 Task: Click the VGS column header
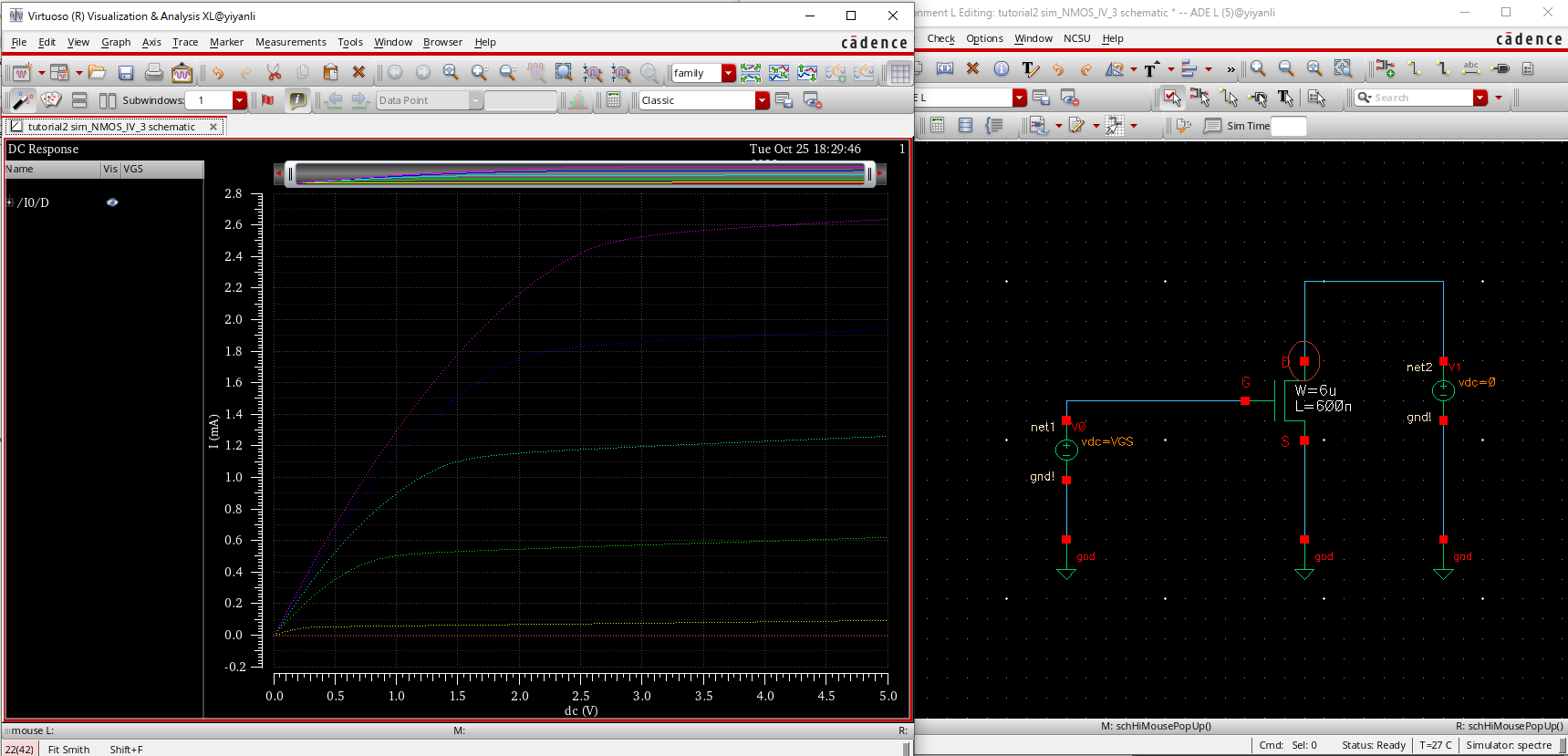162,169
